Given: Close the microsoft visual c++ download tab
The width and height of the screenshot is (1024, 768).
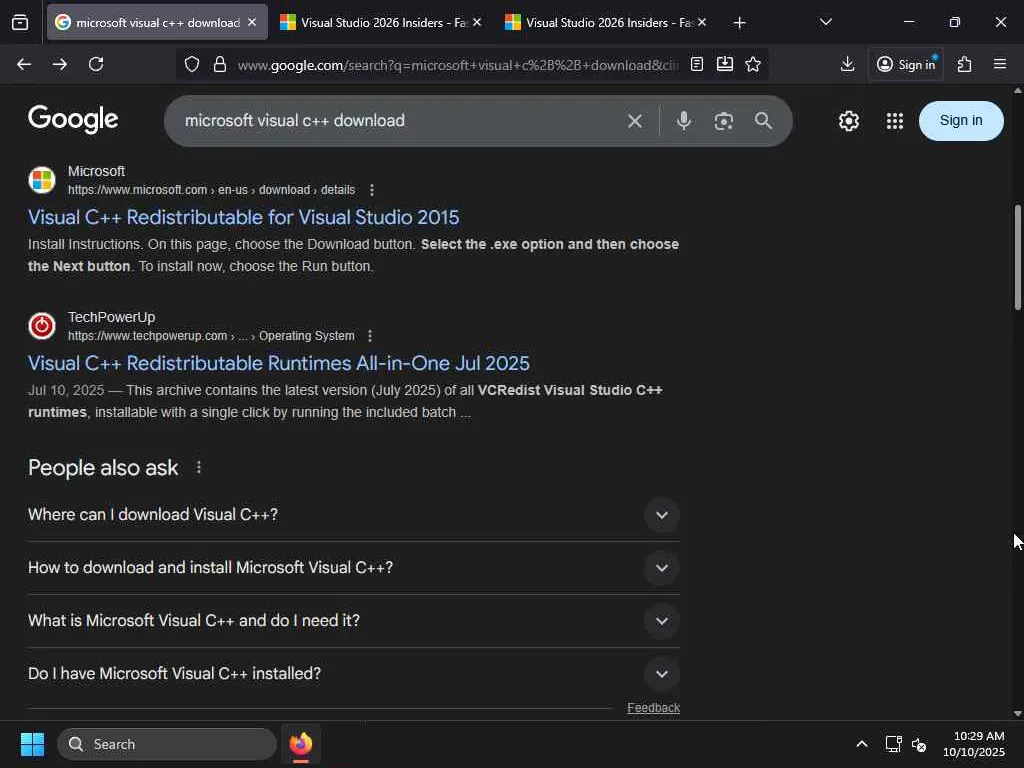Looking at the screenshot, I should 252,22.
